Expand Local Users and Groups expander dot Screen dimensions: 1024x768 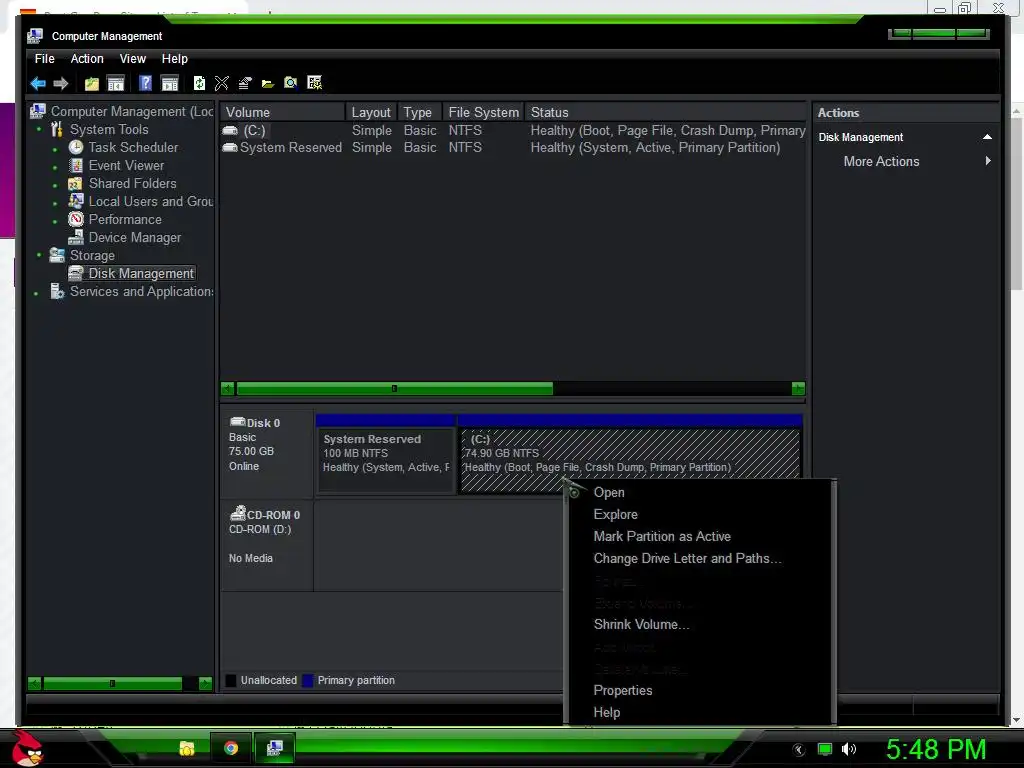(56, 203)
